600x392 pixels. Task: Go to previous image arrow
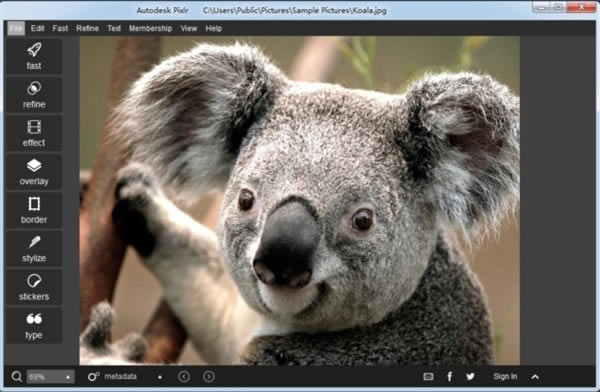click(184, 377)
